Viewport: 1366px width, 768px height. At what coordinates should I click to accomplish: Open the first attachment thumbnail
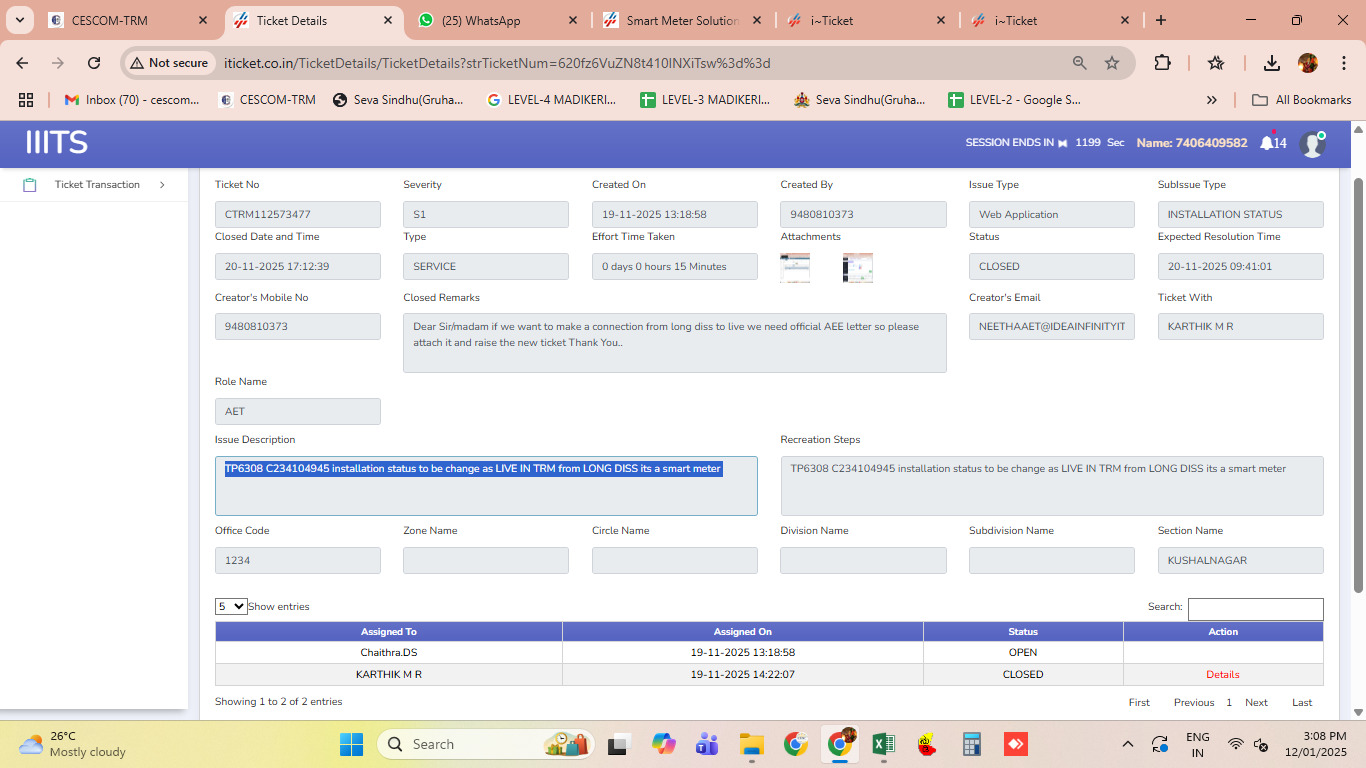tap(795, 267)
